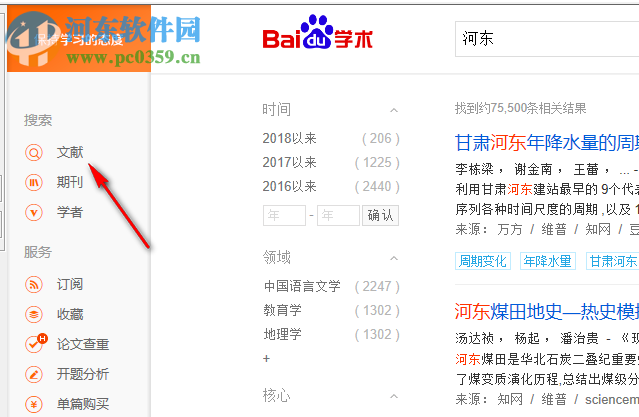Click the 开题分析 pencil icon
639x417 pixels.
tap(34, 374)
